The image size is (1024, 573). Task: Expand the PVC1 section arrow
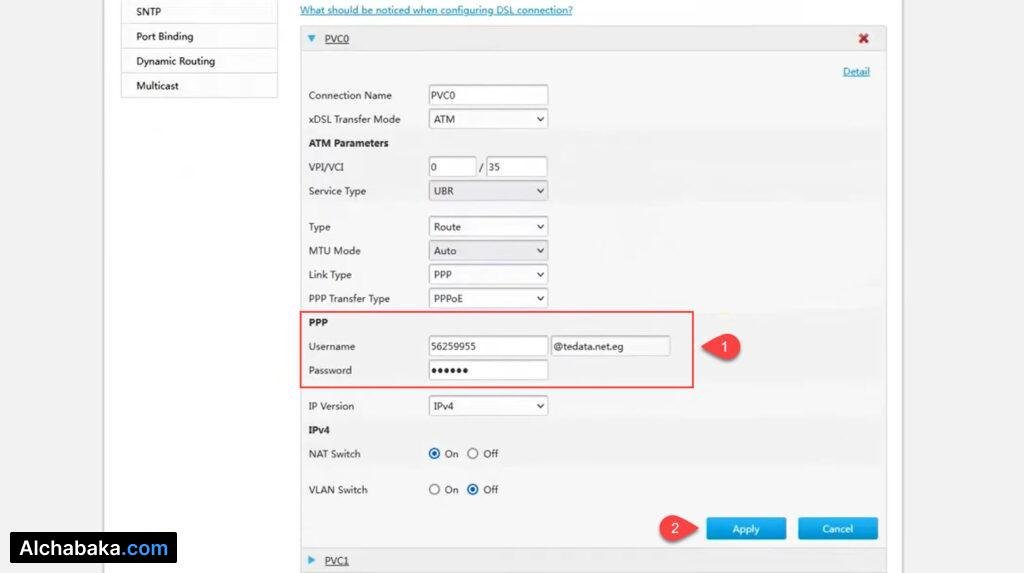coord(312,560)
